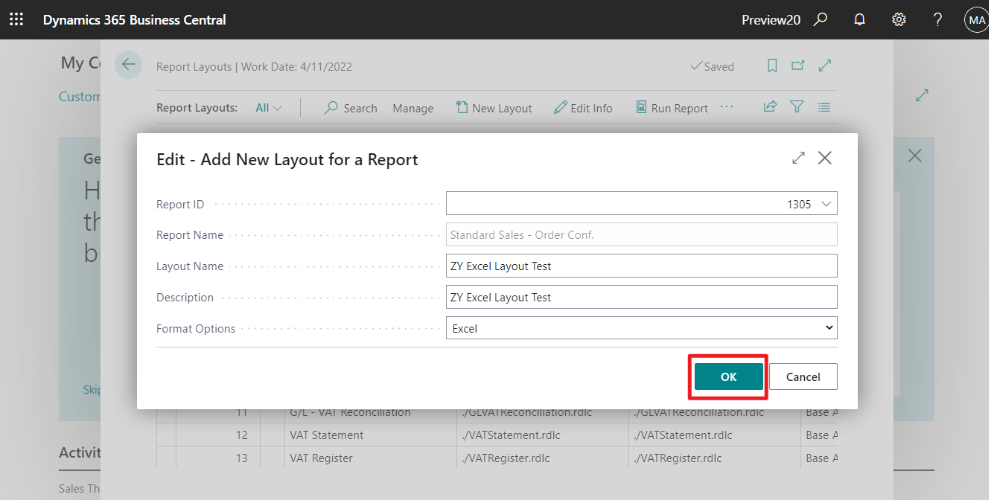
Task: Open the app launcher waffle icon
Action: pyautogui.click(x=16, y=20)
